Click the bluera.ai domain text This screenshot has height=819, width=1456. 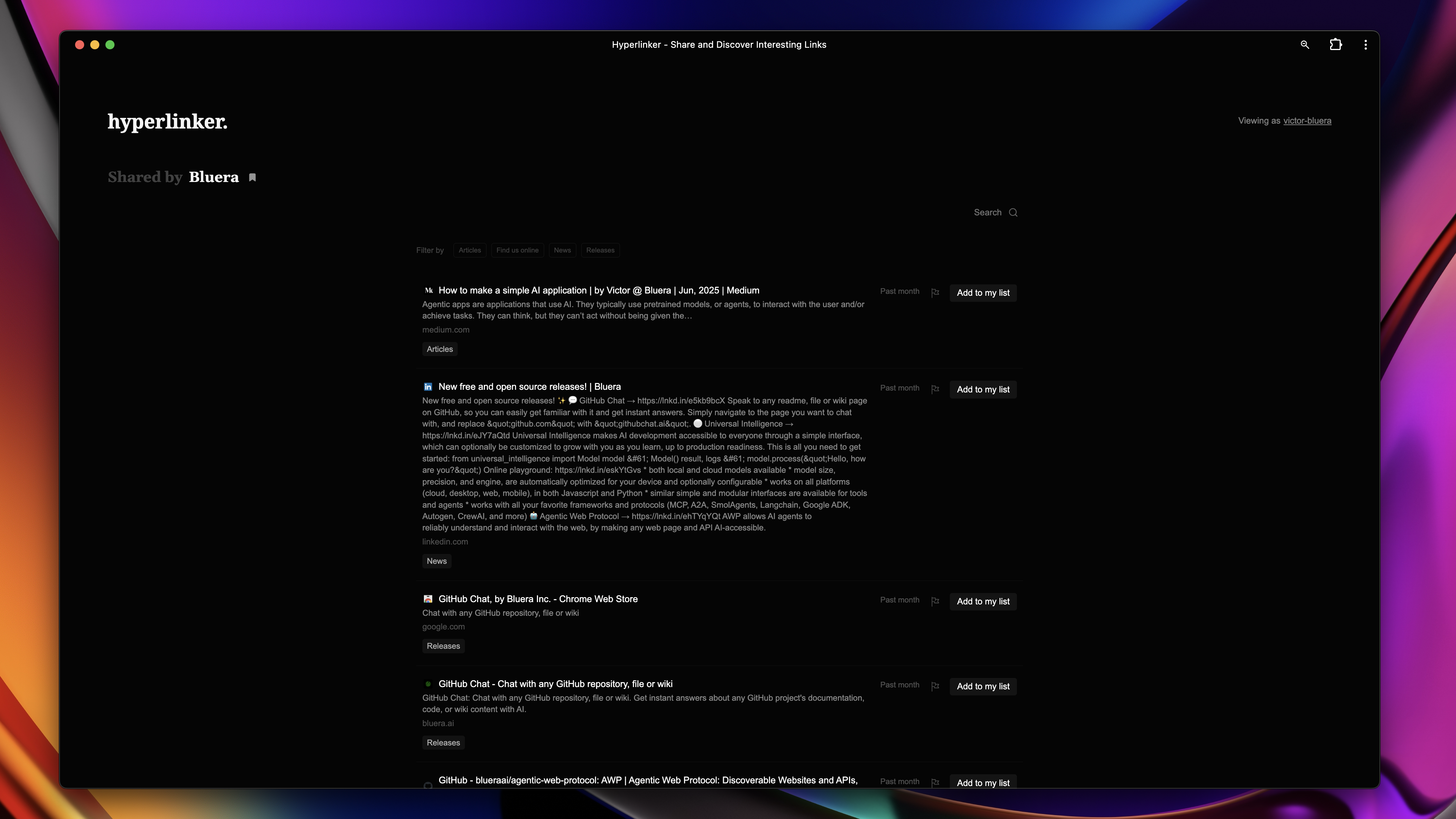(438, 723)
